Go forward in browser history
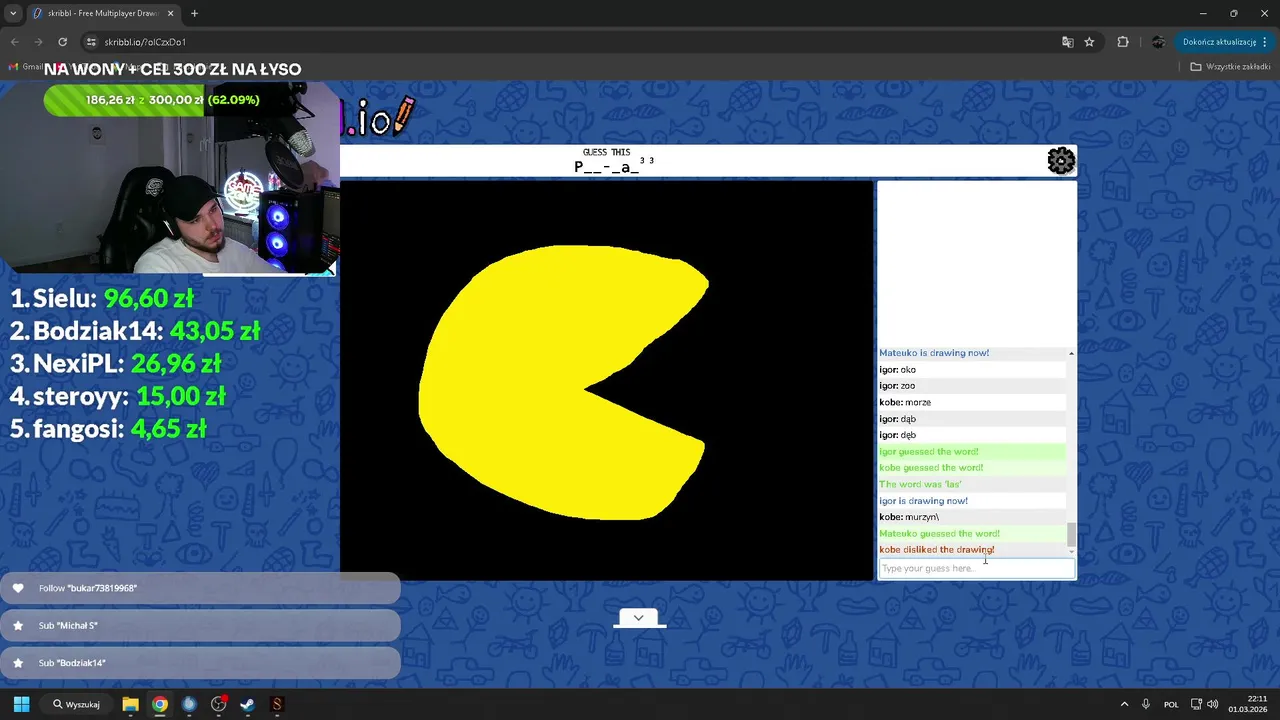The width and height of the screenshot is (1280, 720). [x=38, y=42]
